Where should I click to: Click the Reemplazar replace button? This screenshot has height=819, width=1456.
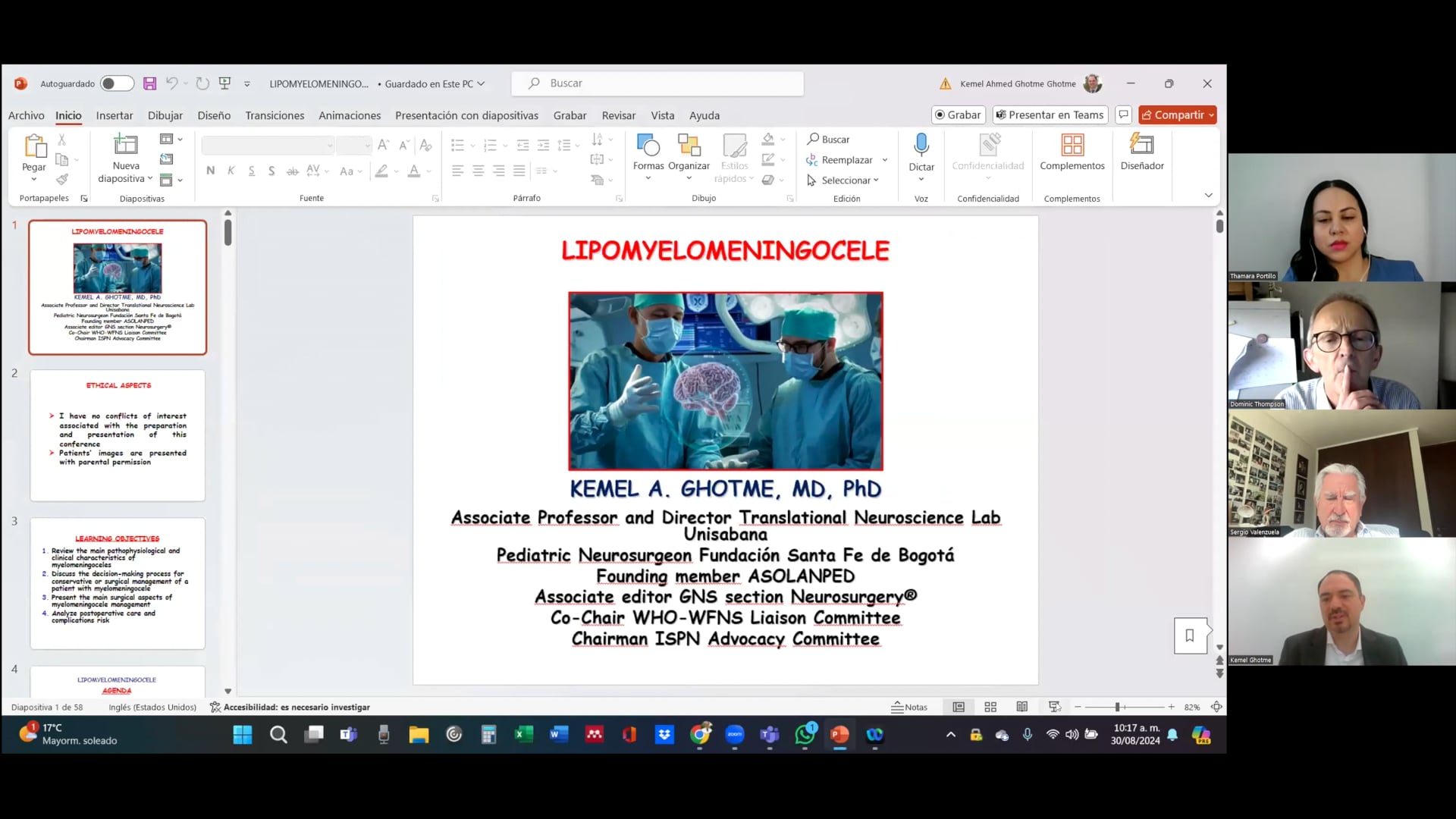[839, 160]
